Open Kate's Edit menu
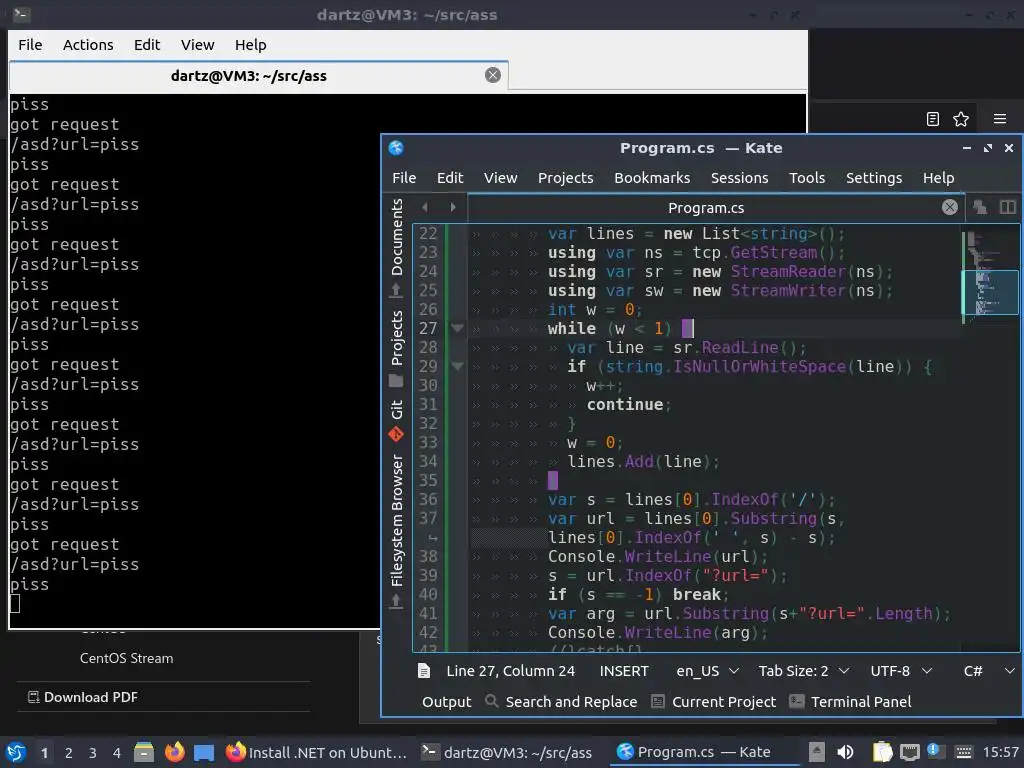This screenshot has width=1024, height=768. 450,178
